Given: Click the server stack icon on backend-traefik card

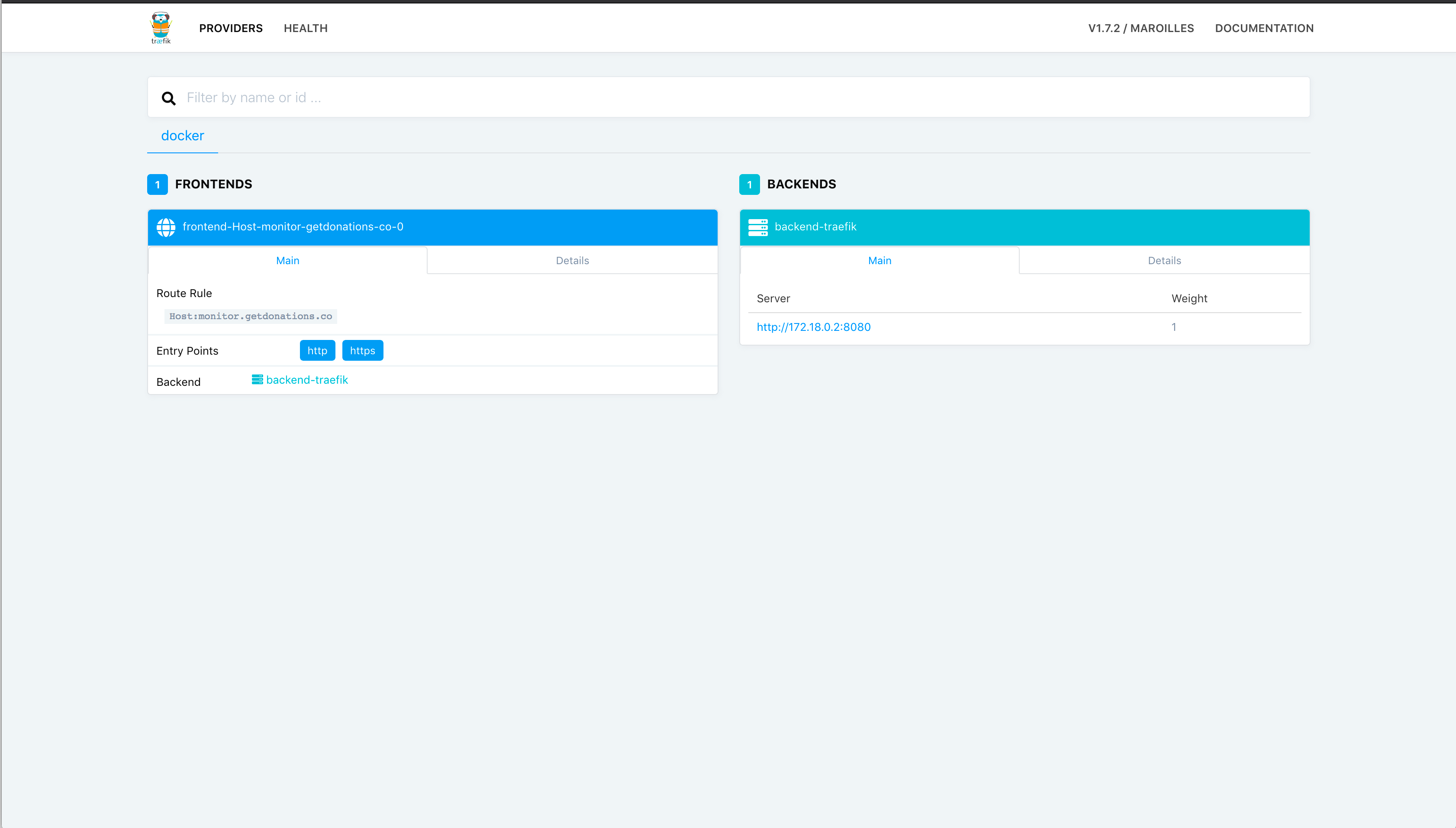Looking at the screenshot, I should point(758,227).
